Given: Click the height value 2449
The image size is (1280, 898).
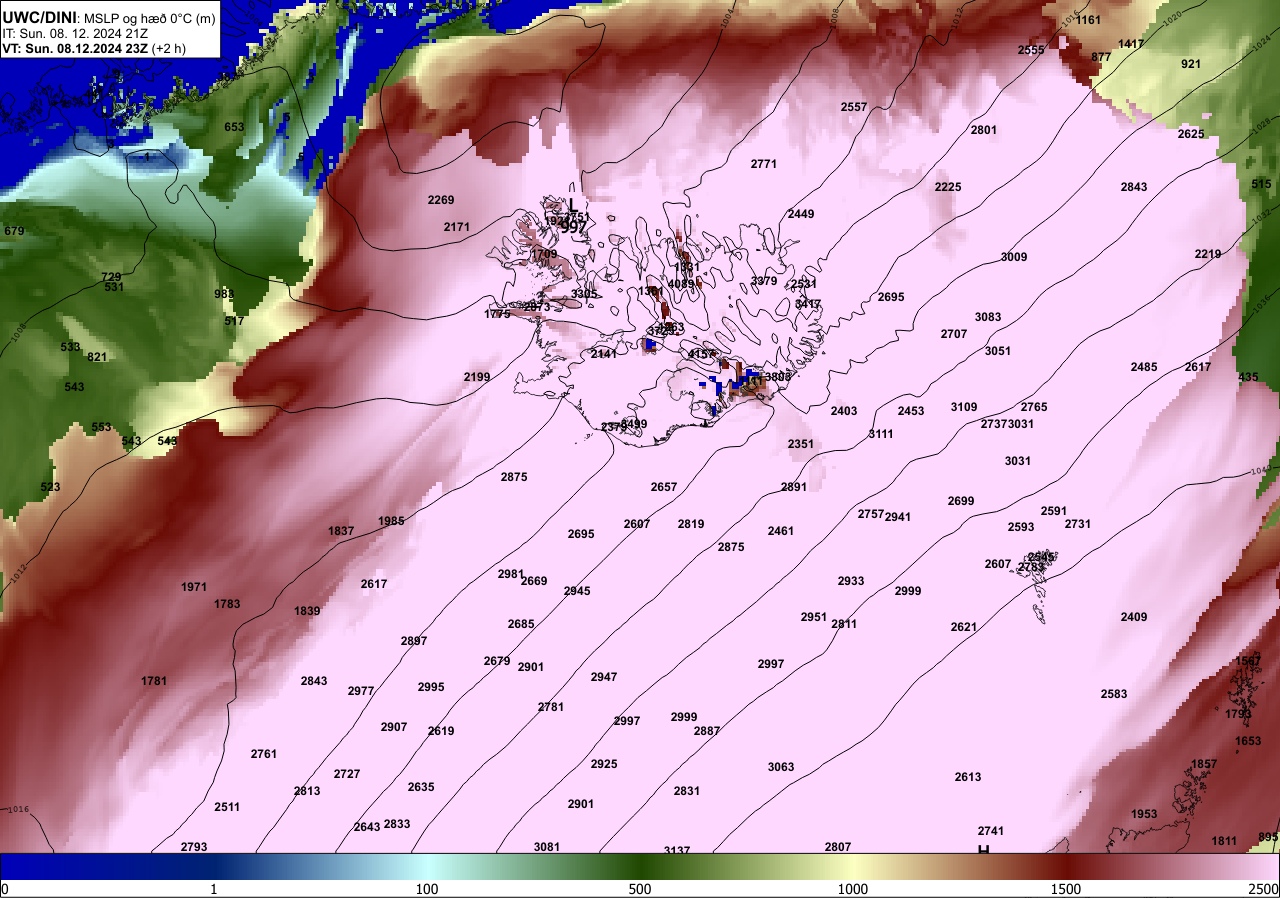Looking at the screenshot, I should click(x=801, y=214).
